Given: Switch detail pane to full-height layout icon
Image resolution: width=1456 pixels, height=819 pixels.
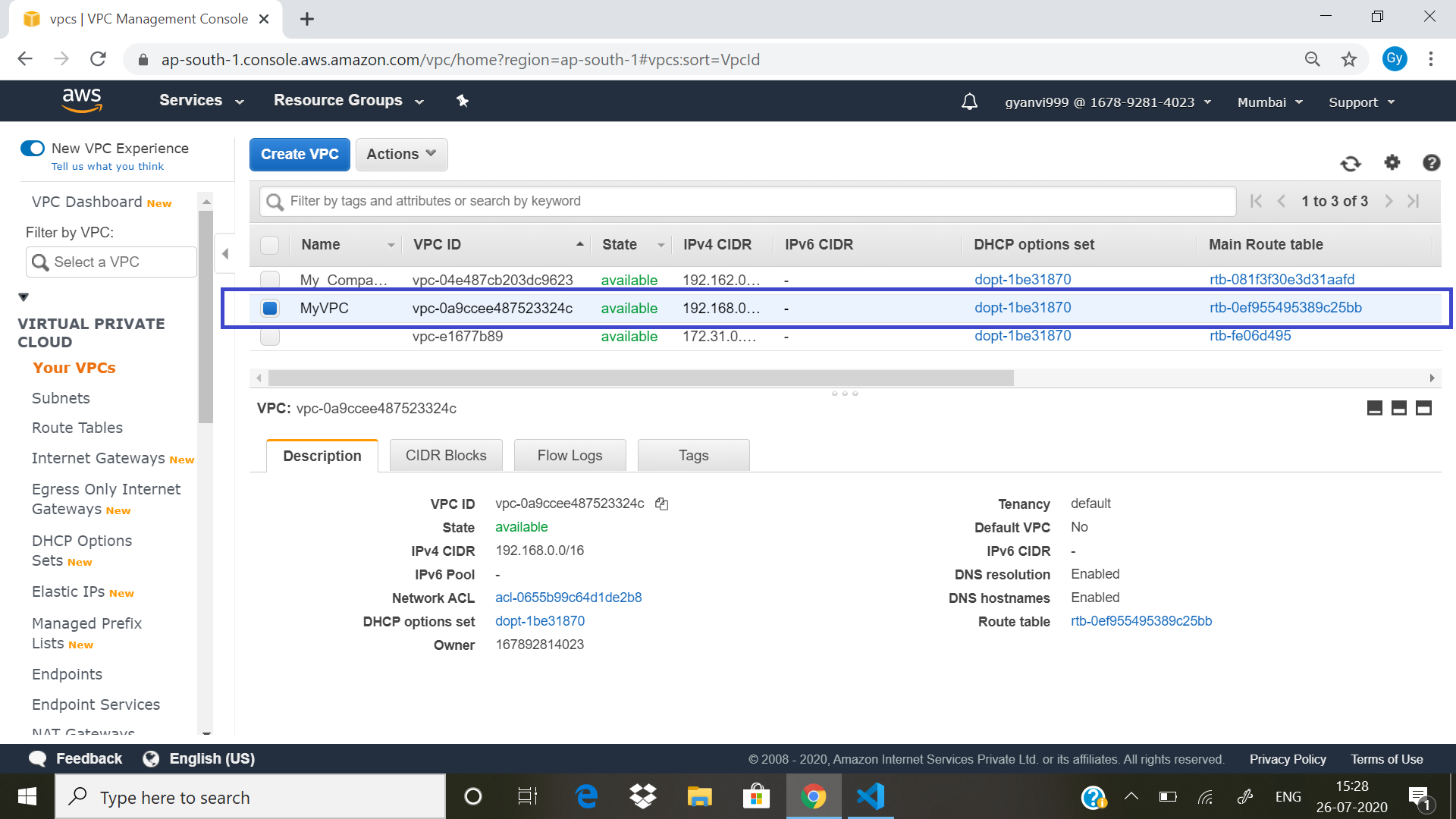Looking at the screenshot, I should (x=1423, y=408).
